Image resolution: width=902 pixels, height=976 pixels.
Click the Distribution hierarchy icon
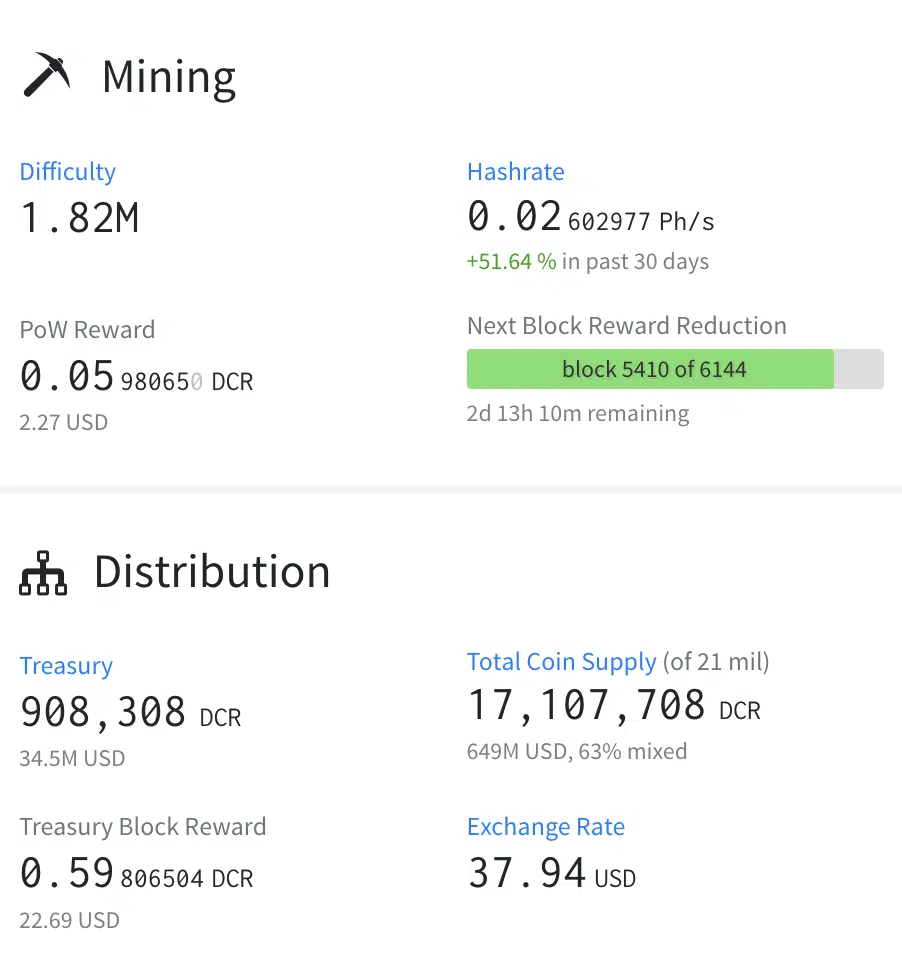[43, 573]
